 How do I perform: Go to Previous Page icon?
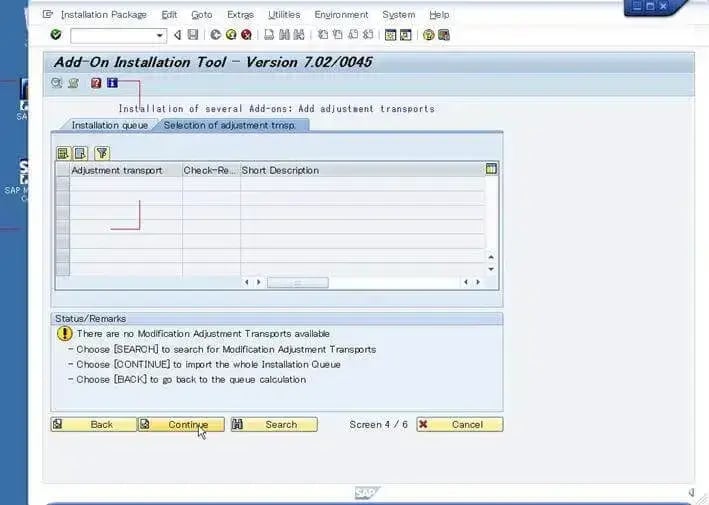click(338, 35)
